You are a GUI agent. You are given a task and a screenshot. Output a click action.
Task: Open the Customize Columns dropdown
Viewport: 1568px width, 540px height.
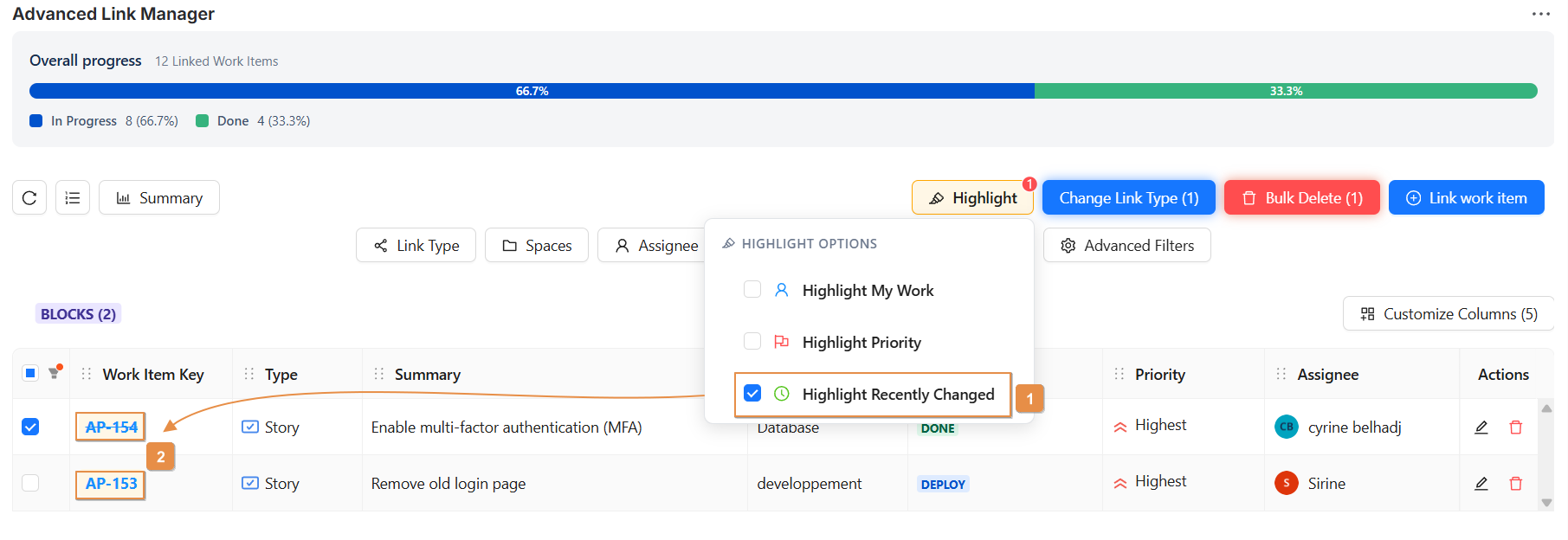pyautogui.click(x=1448, y=314)
